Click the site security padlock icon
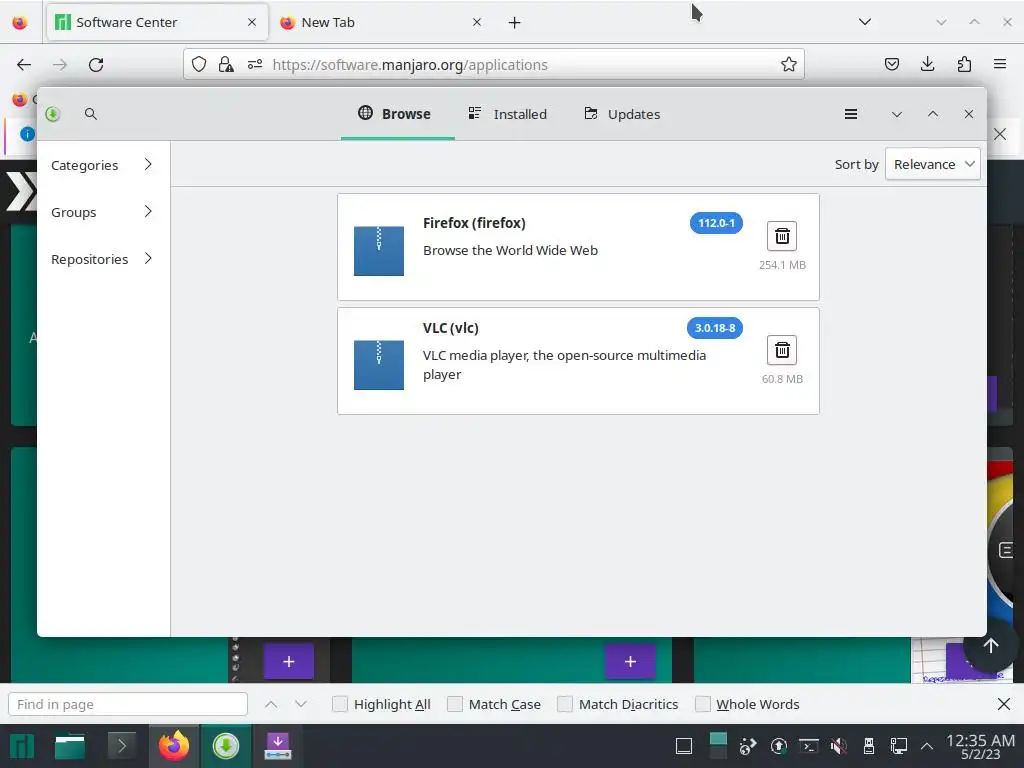1024x768 pixels. point(226,64)
